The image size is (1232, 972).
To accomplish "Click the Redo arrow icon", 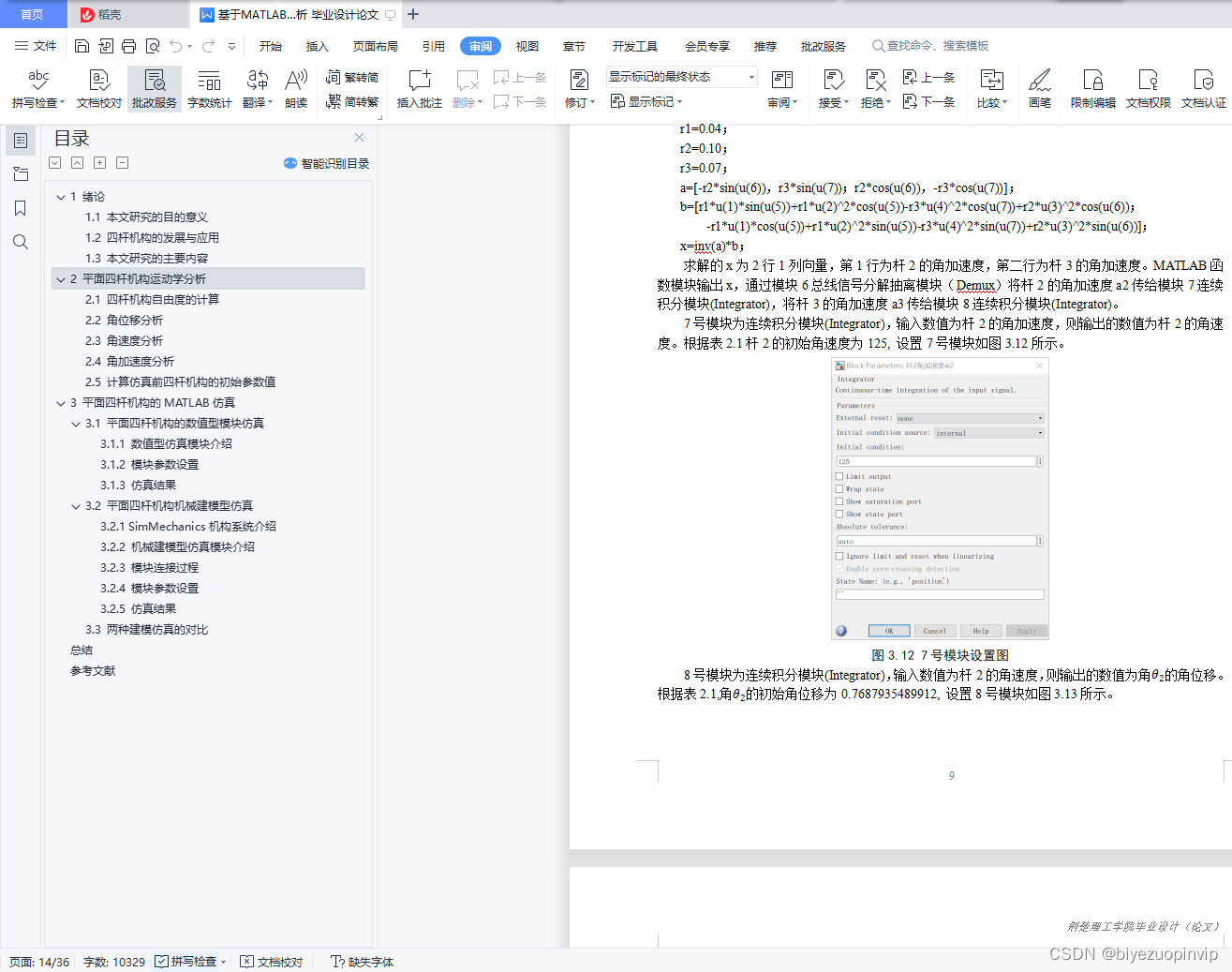I will (x=208, y=46).
